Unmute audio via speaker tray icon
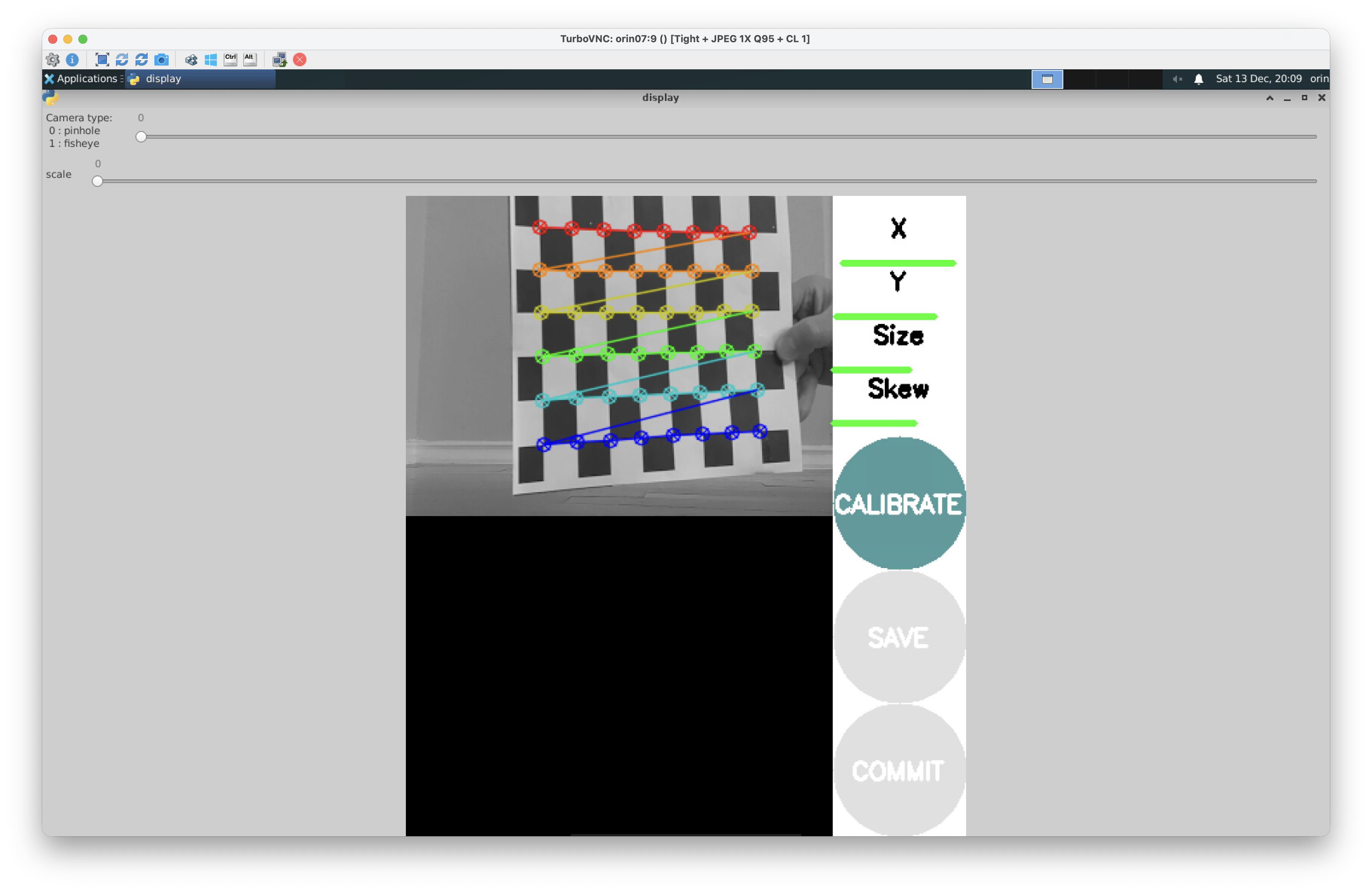The height and width of the screenshot is (892, 1372). [1177, 79]
